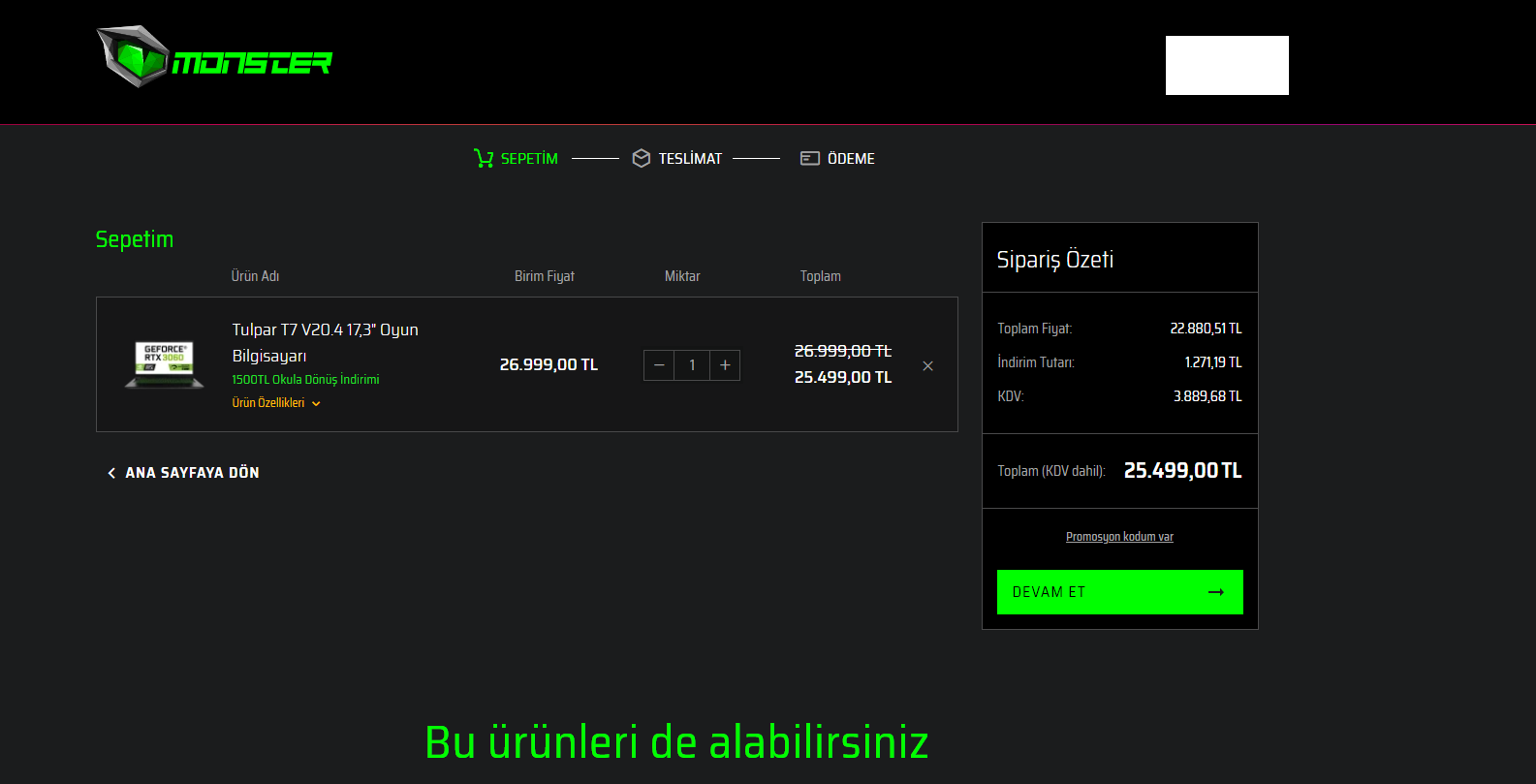Image resolution: width=1536 pixels, height=784 pixels.
Task: Click the Toplam Fiyat label
Action: pyautogui.click(x=1035, y=329)
